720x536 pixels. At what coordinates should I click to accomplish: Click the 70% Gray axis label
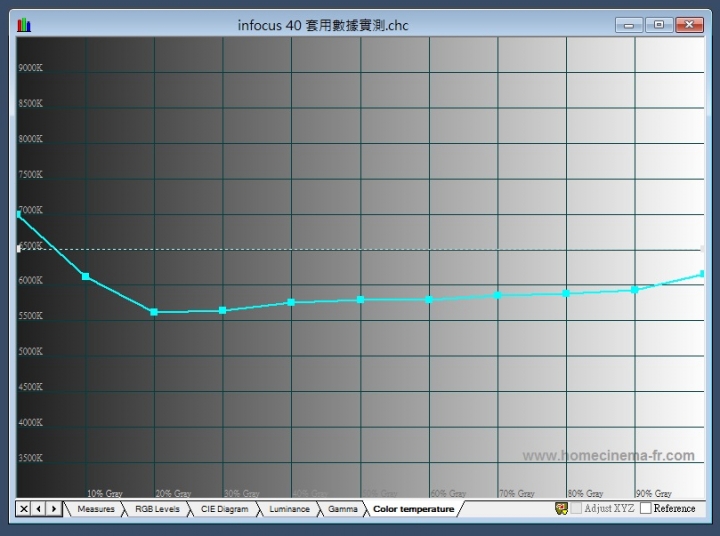(x=517, y=493)
